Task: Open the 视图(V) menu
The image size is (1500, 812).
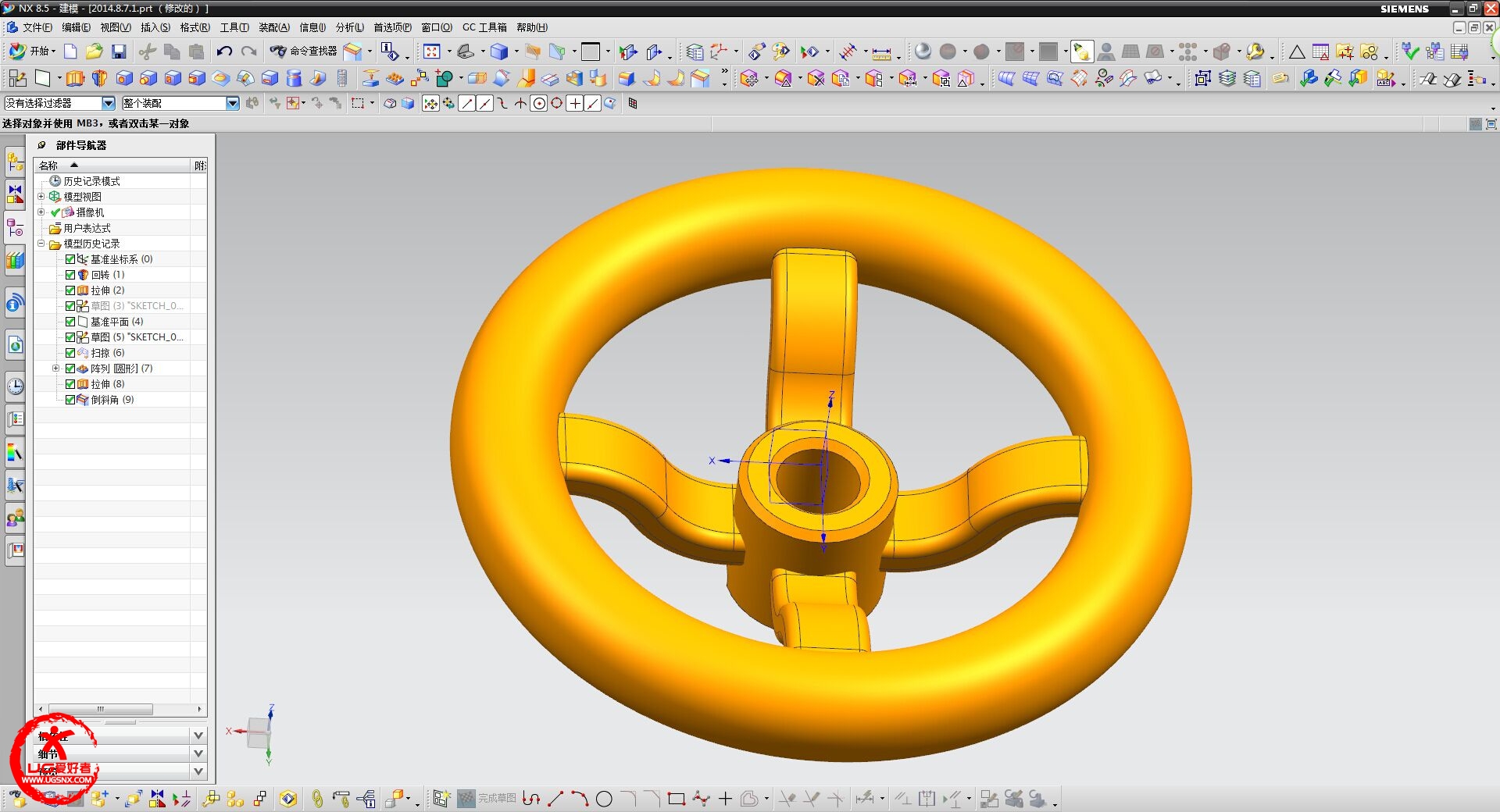Action: (x=116, y=27)
